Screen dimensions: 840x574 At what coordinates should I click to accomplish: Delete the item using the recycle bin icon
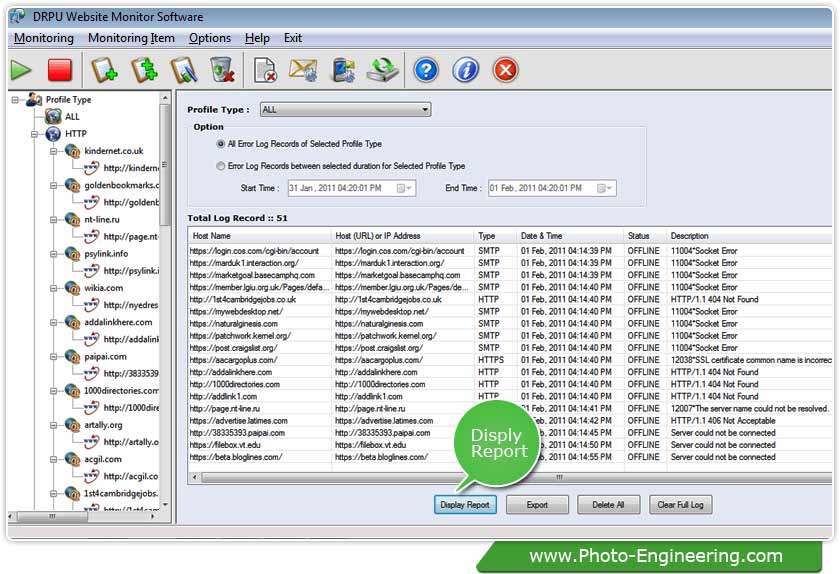pyautogui.click(x=222, y=70)
